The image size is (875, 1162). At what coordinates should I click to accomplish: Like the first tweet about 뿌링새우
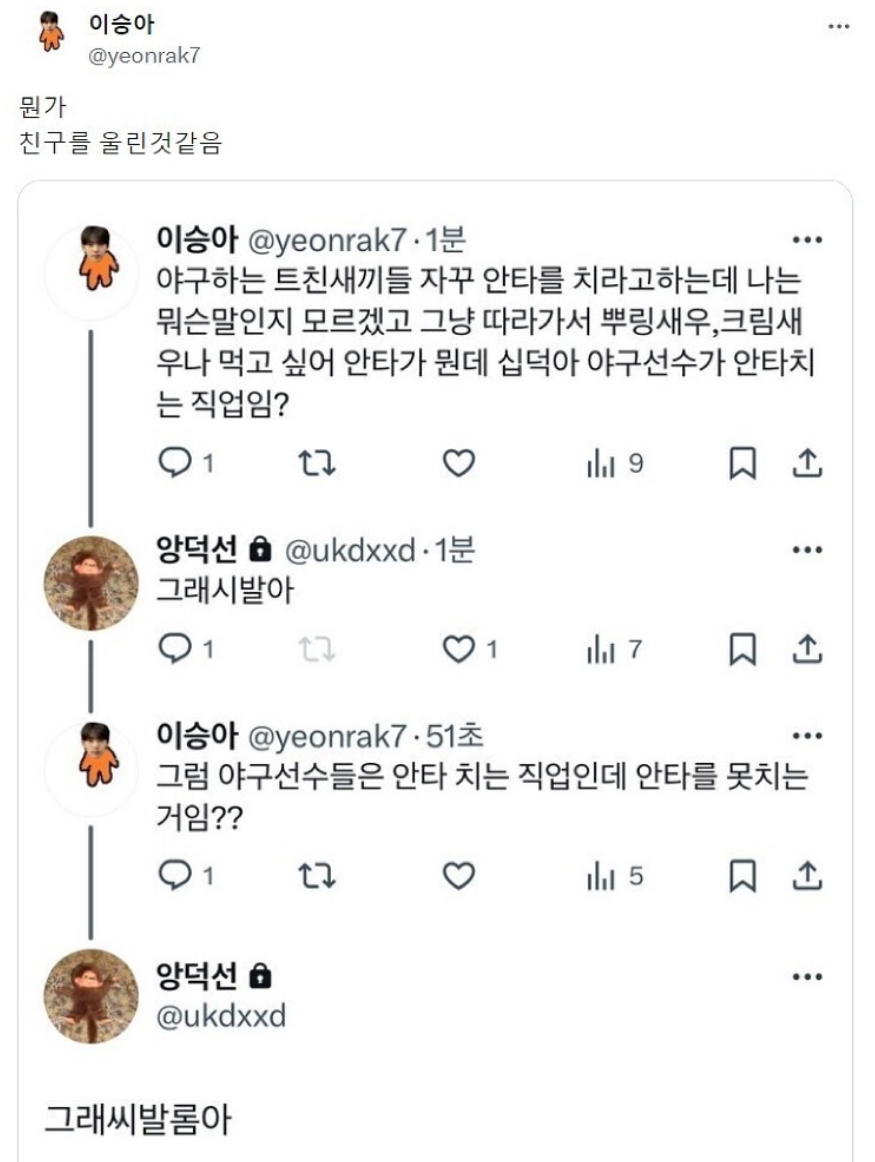point(458,463)
